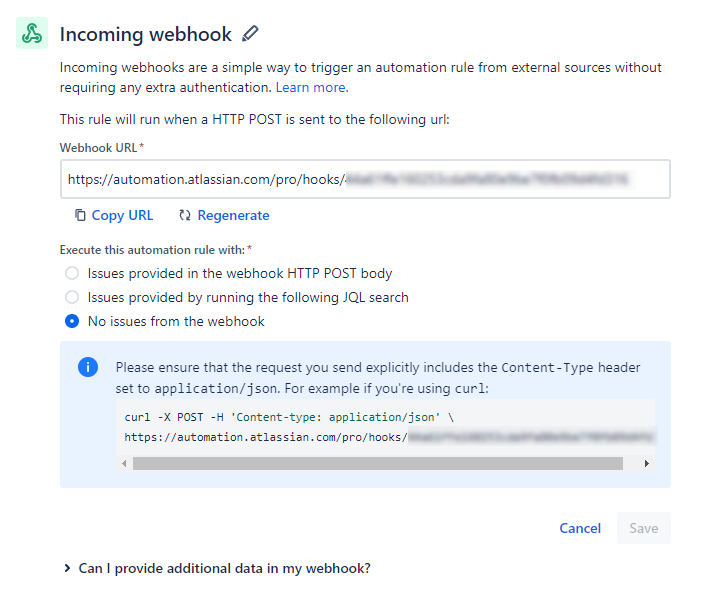Image resolution: width=713 pixels, height=597 pixels.
Task: Cancel the webhook configuration
Action: (580, 528)
